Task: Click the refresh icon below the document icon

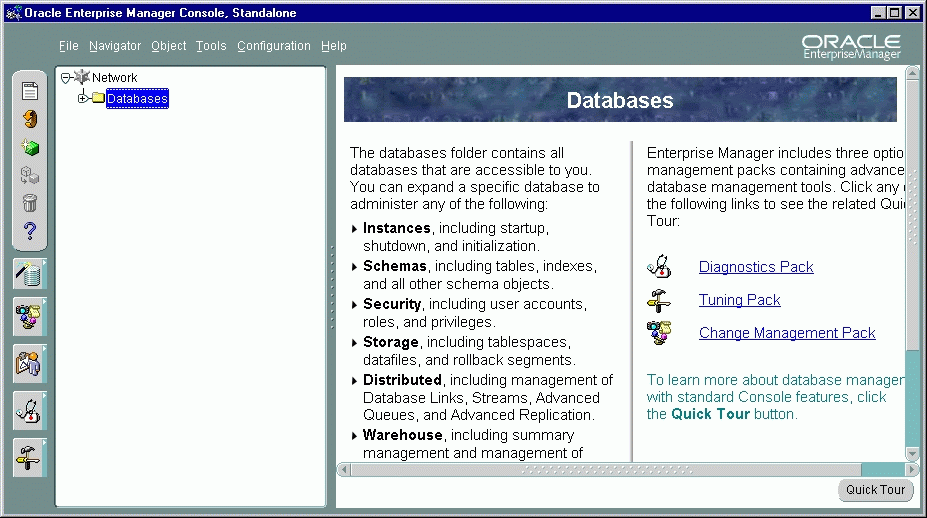Action: pyautogui.click(x=30, y=120)
